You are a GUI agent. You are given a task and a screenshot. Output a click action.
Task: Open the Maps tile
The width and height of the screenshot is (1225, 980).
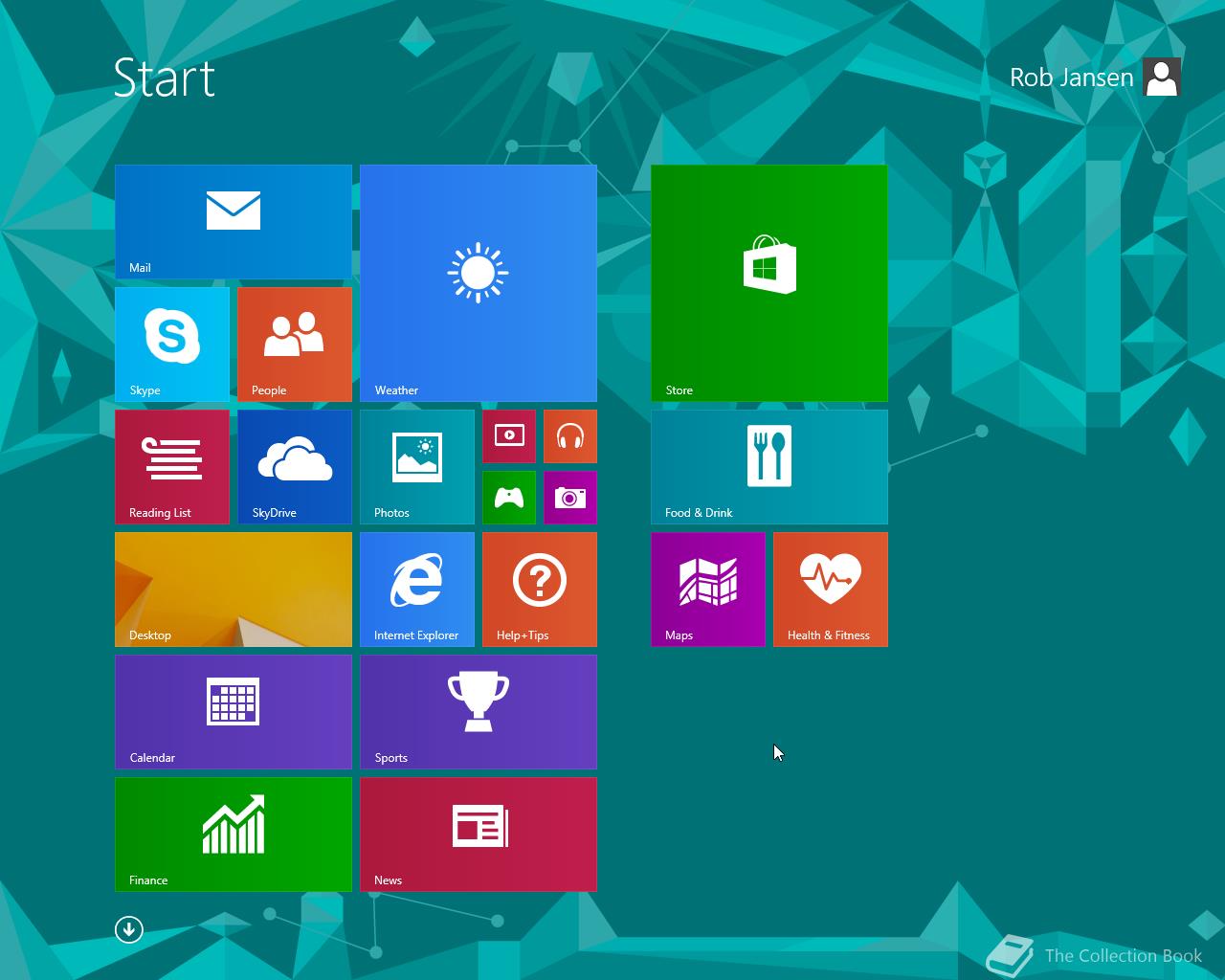coord(708,590)
